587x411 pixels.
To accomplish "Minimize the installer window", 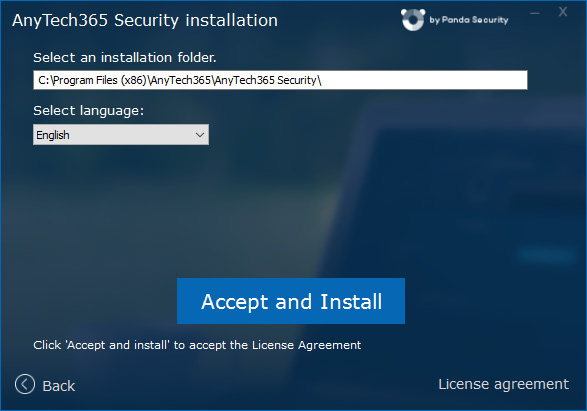I will [535, 13].
